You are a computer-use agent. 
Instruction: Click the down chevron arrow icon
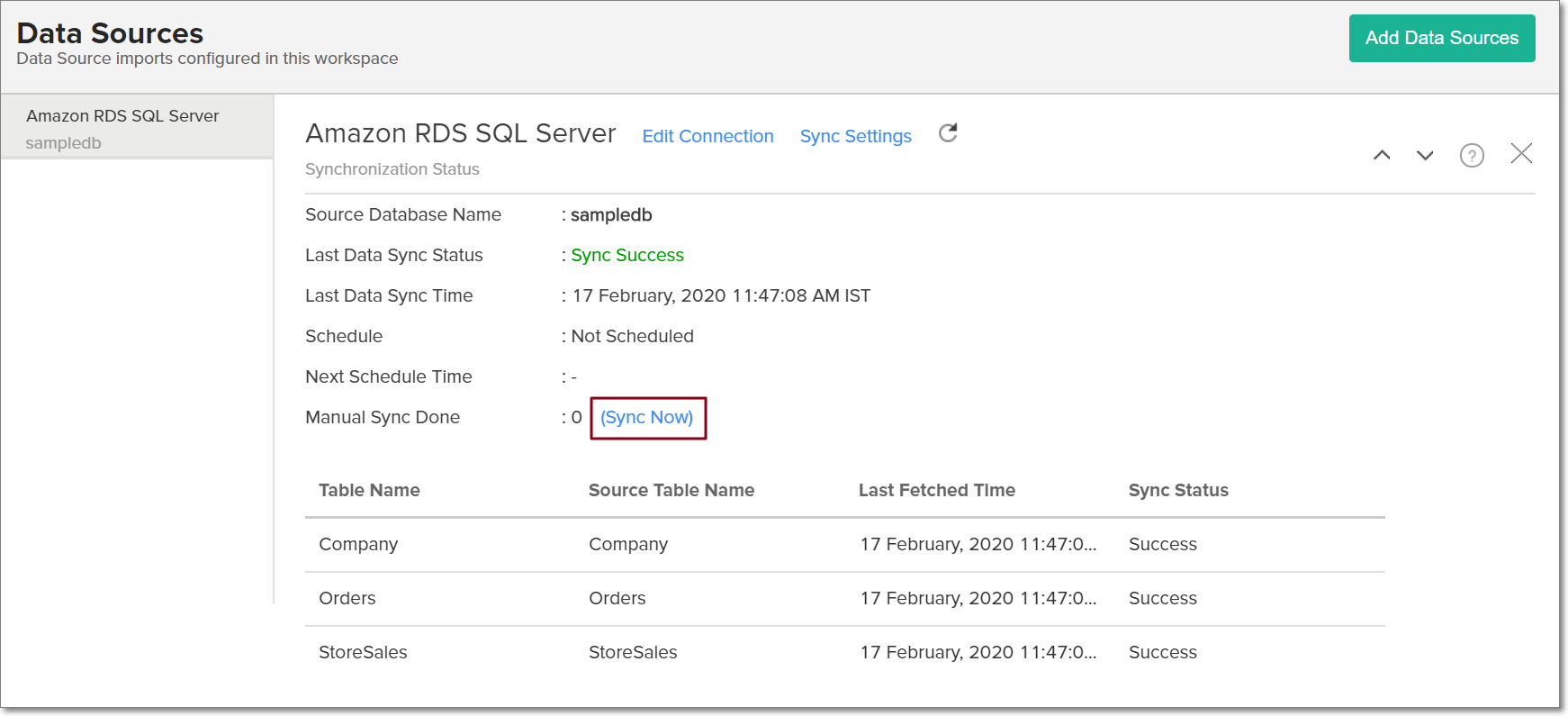pos(1425,155)
